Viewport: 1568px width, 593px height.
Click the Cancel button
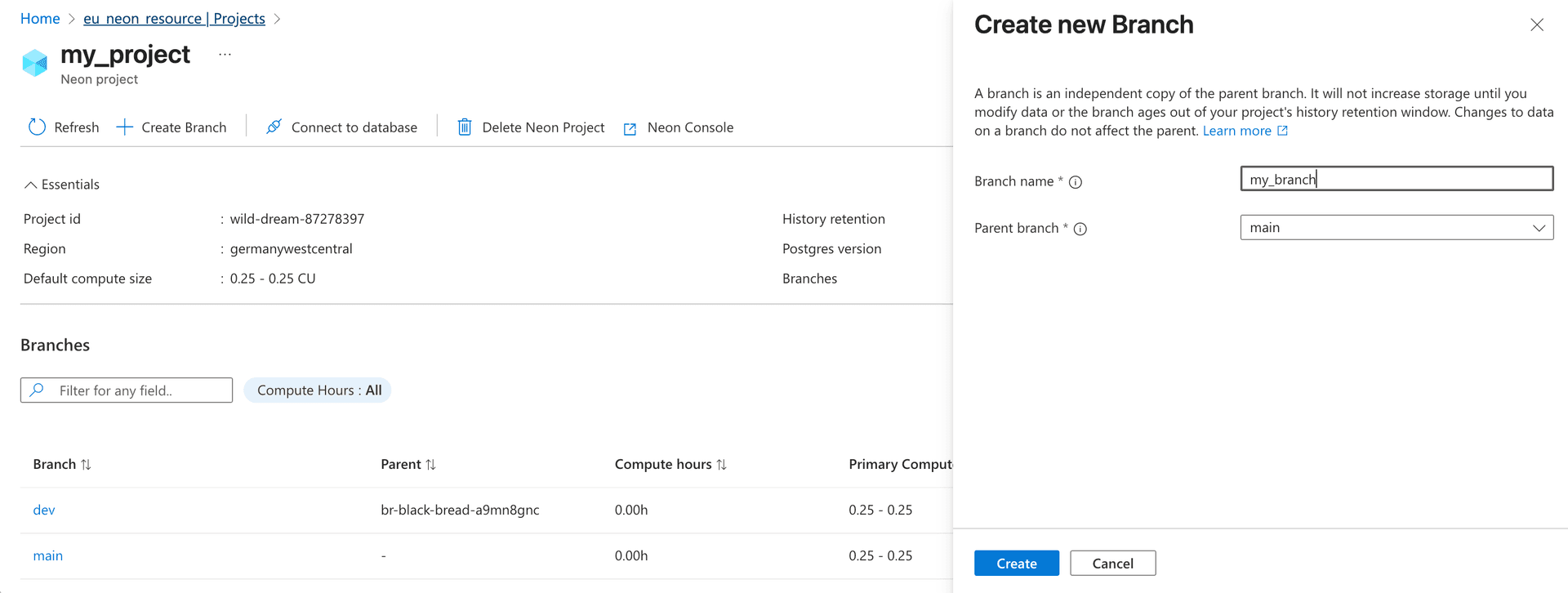pyautogui.click(x=1112, y=564)
